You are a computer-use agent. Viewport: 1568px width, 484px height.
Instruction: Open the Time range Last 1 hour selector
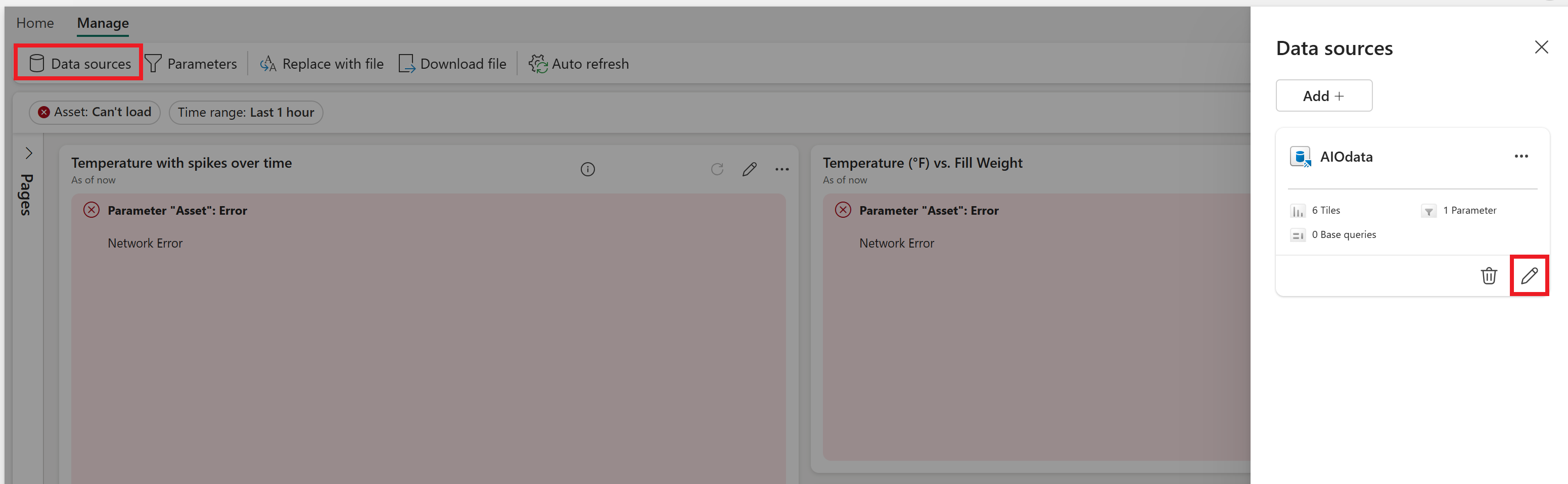click(246, 112)
